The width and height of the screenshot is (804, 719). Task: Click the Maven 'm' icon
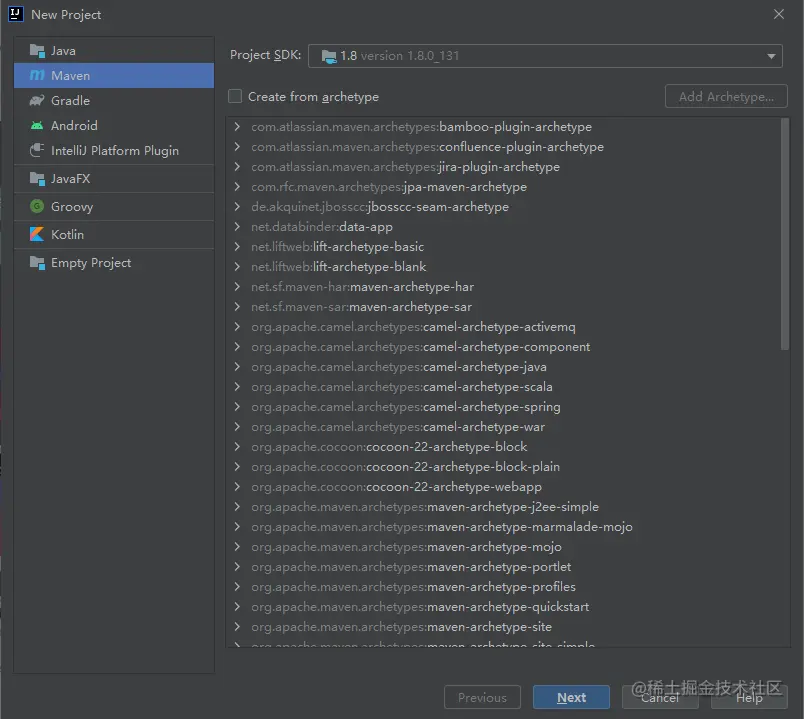click(x=37, y=75)
